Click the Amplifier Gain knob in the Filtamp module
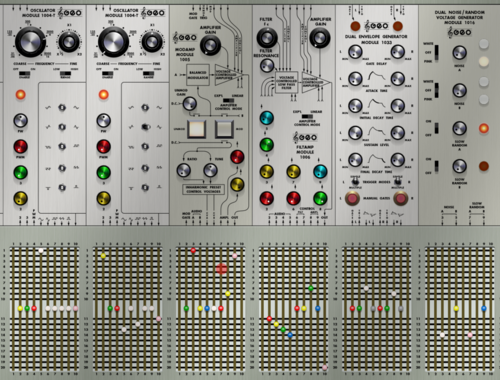The height and width of the screenshot is (380, 500). [320, 38]
